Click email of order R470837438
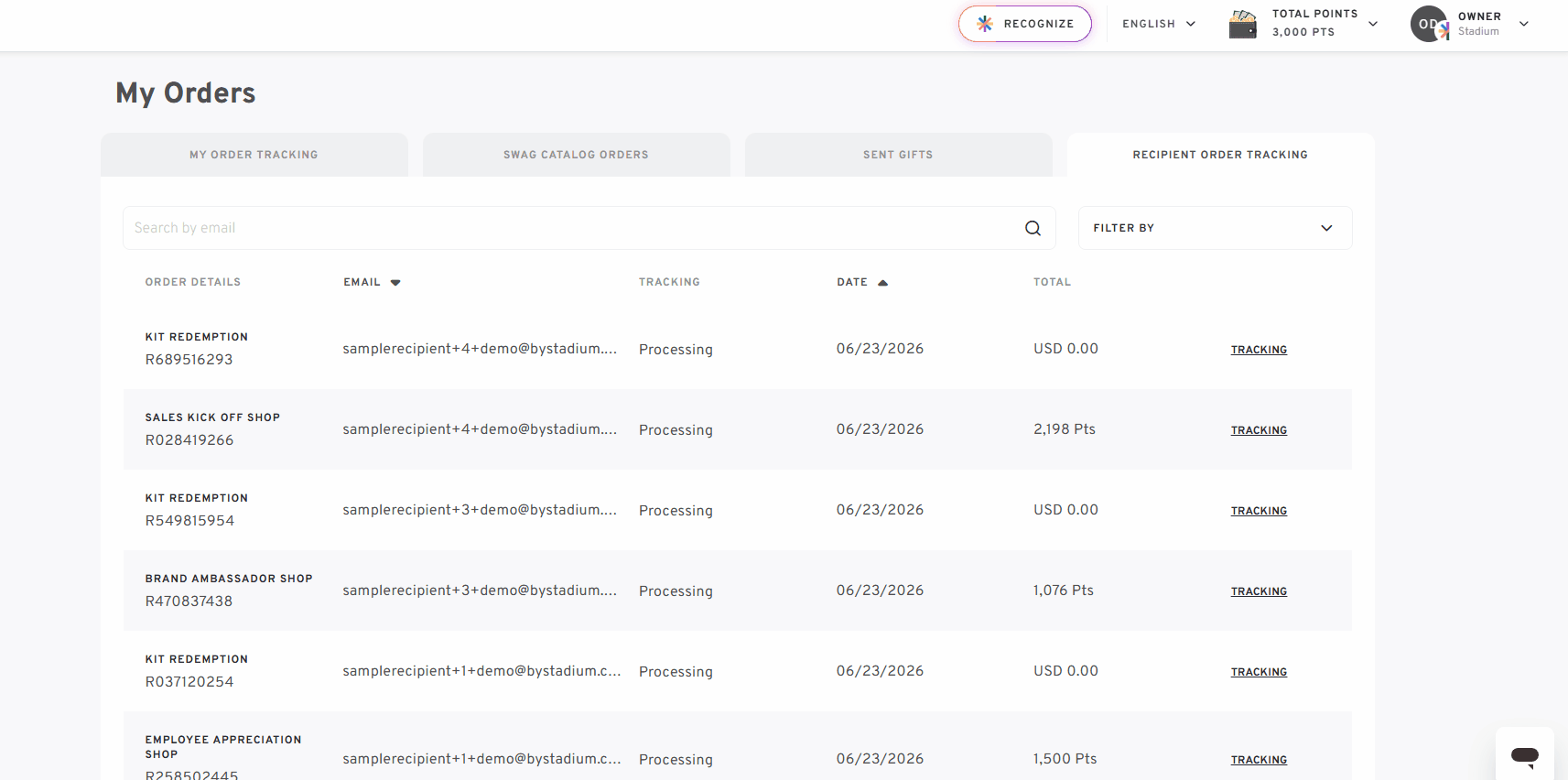1568x780 pixels. tap(480, 590)
